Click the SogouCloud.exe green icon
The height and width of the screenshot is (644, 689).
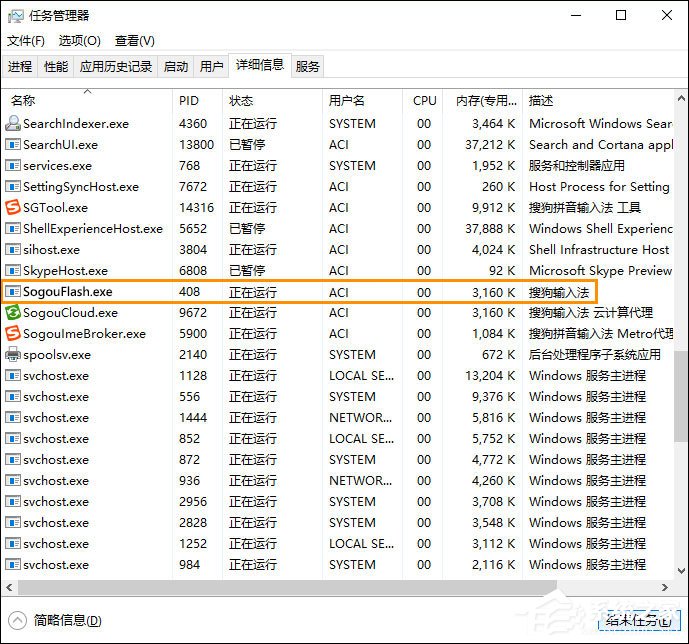point(13,312)
